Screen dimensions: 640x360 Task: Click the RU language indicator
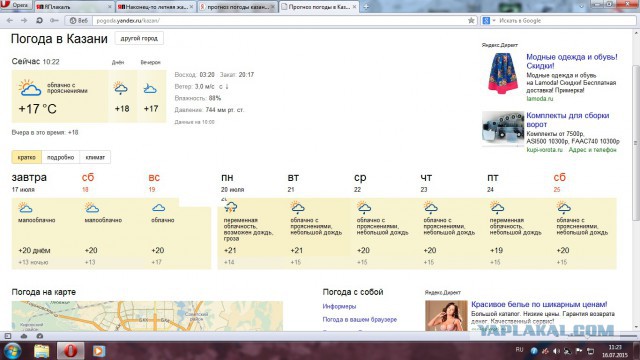point(519,349)
